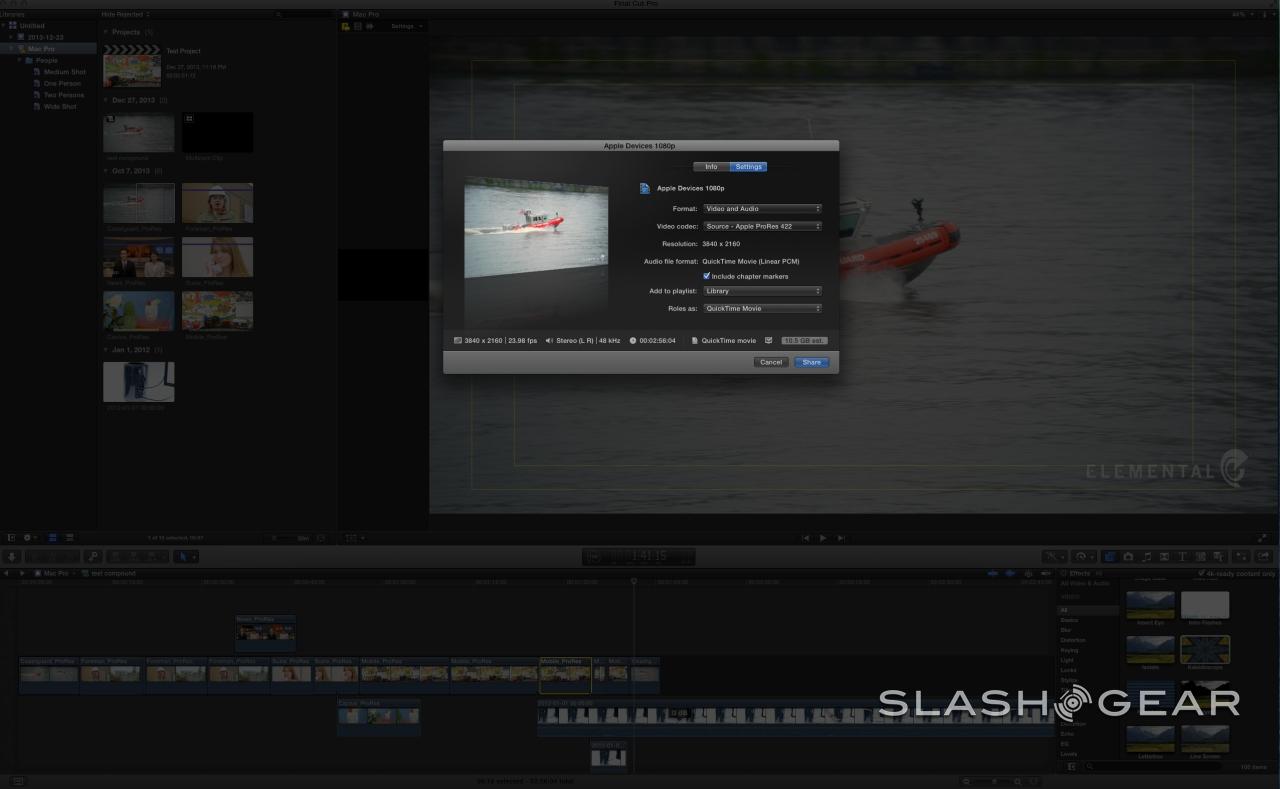Select the Test Project thumbnail
Screen dimensions: 1280x789
pyautogui.click(x=132, y=65)
